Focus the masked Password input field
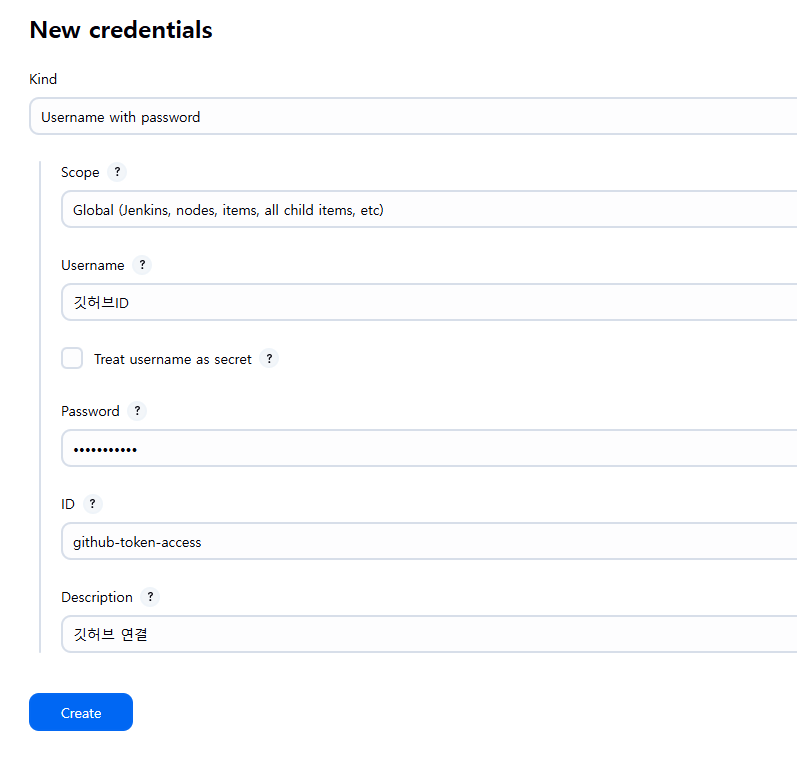Viewport: 797px width, 759px height. 430,449
